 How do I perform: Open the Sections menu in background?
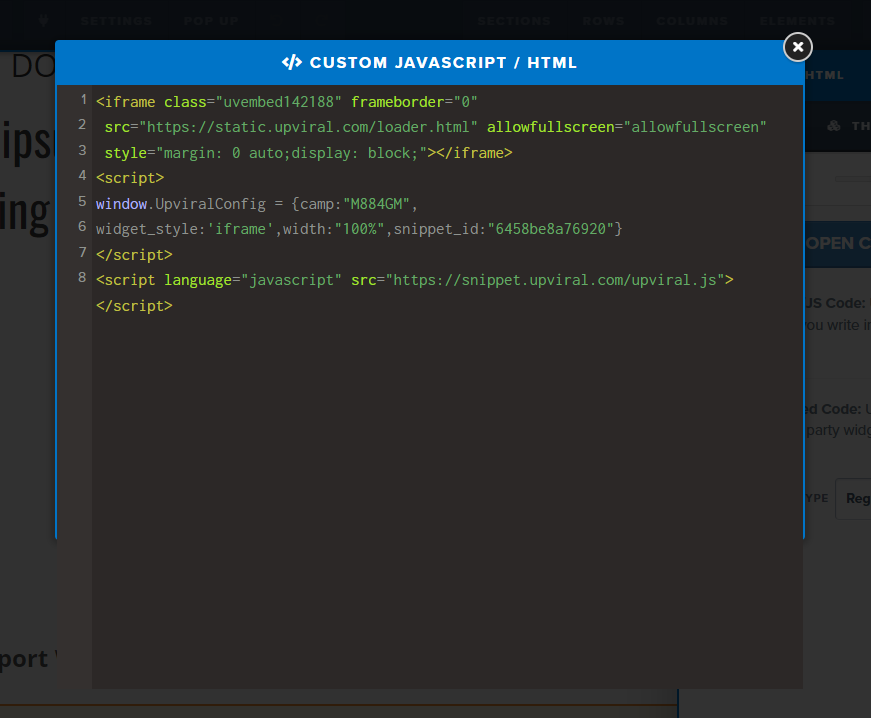(514, 21)
